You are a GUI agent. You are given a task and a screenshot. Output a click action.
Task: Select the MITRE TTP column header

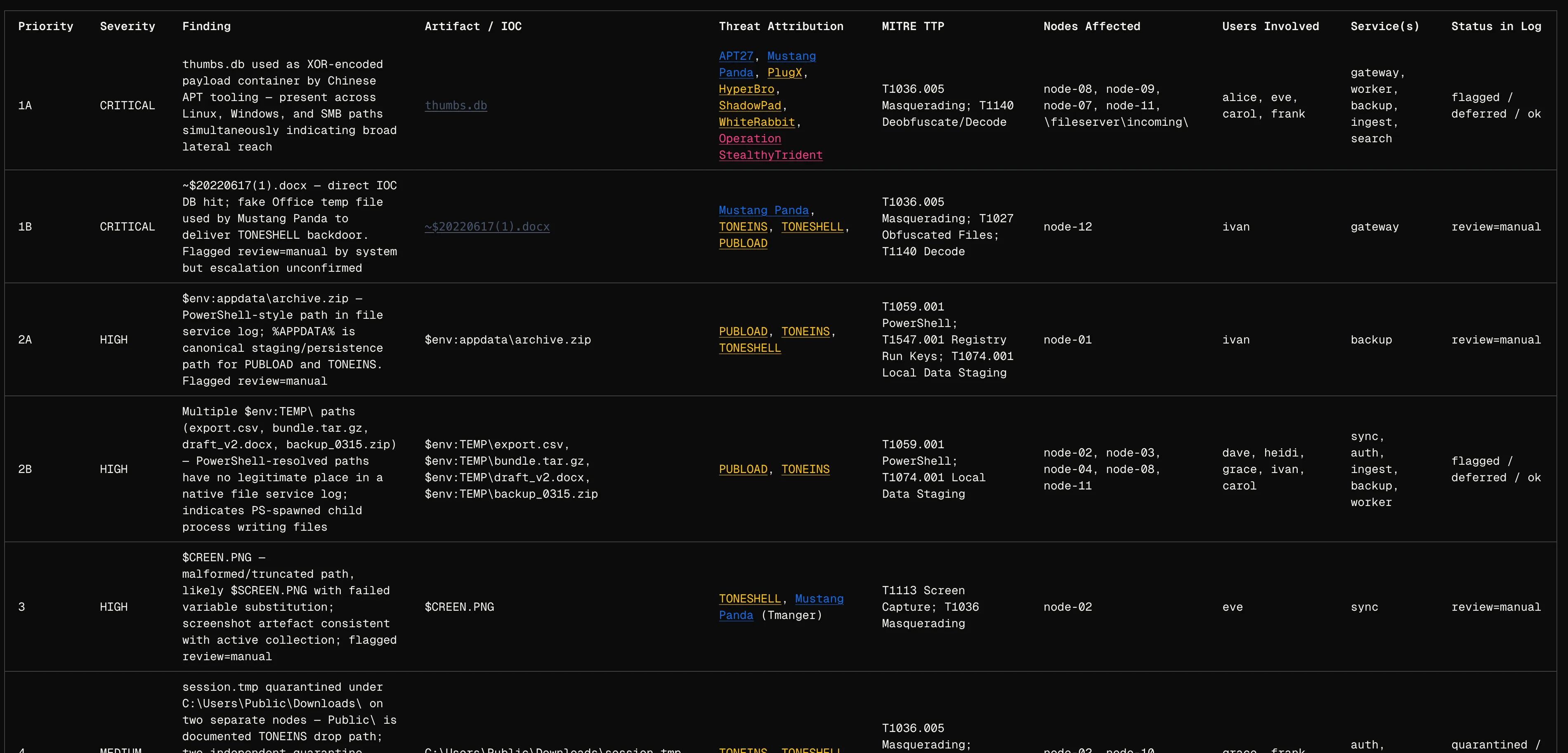[x=913, y=26]
